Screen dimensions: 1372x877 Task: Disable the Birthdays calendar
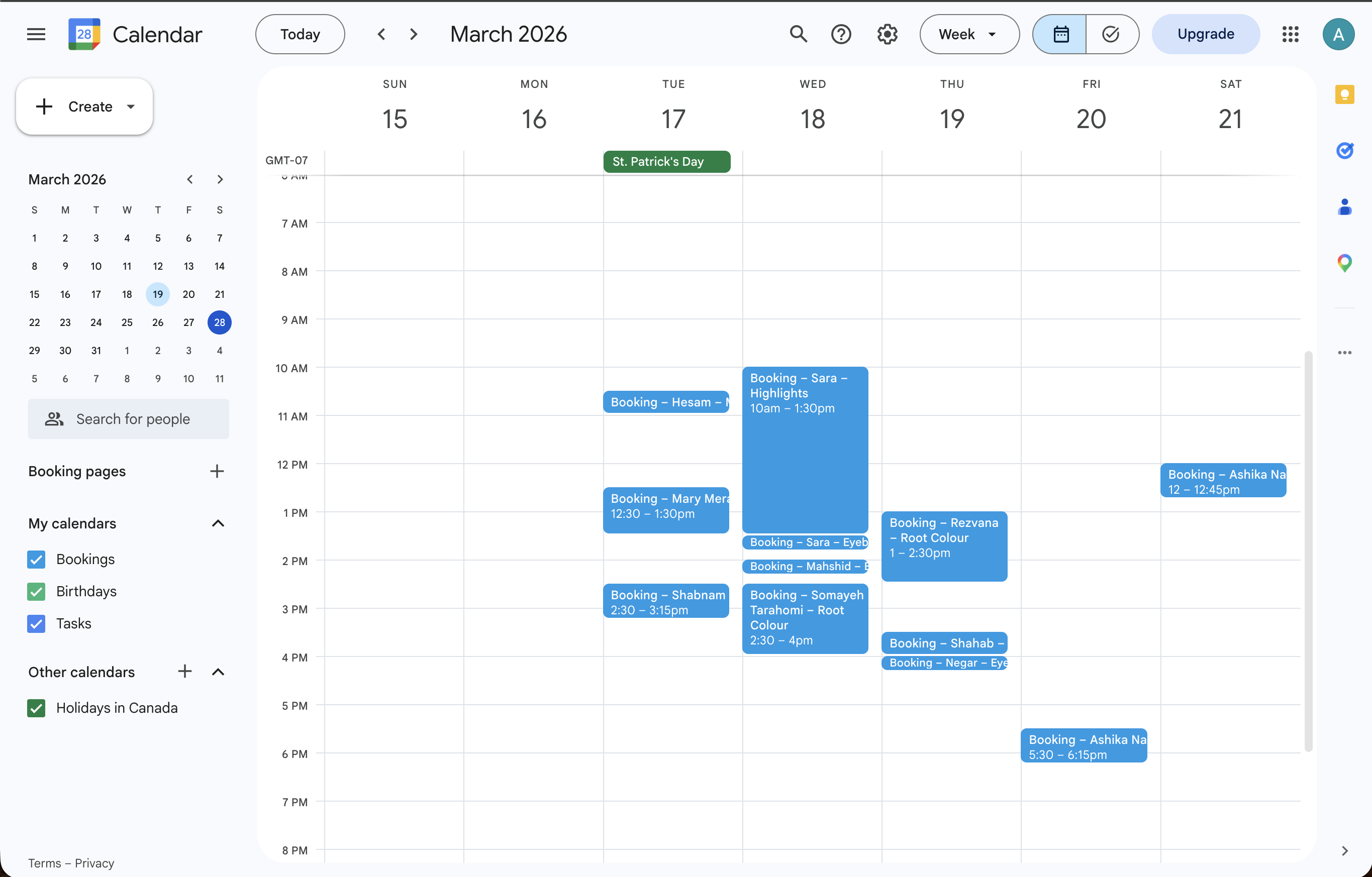pos(36,592)
